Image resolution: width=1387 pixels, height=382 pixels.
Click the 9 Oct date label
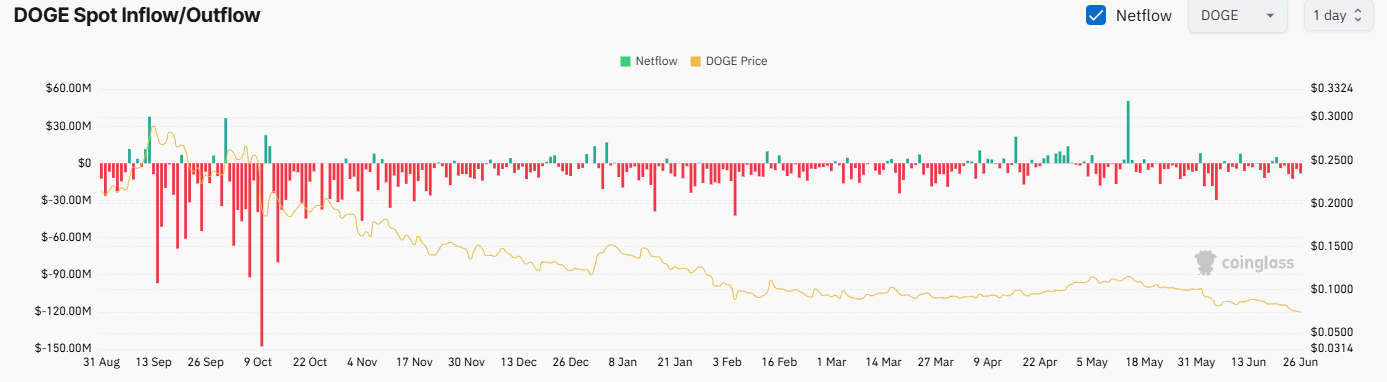tap(259, 362)
